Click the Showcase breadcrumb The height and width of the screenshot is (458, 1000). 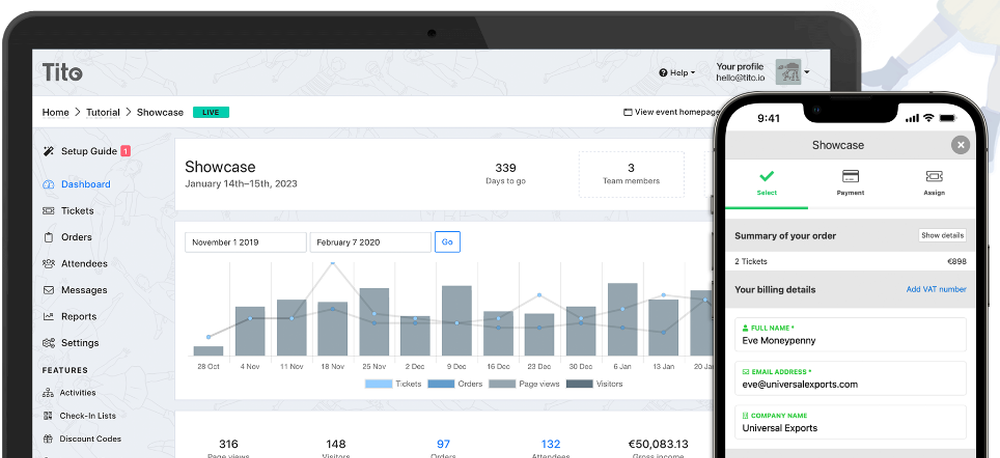(x=160, y=112)
